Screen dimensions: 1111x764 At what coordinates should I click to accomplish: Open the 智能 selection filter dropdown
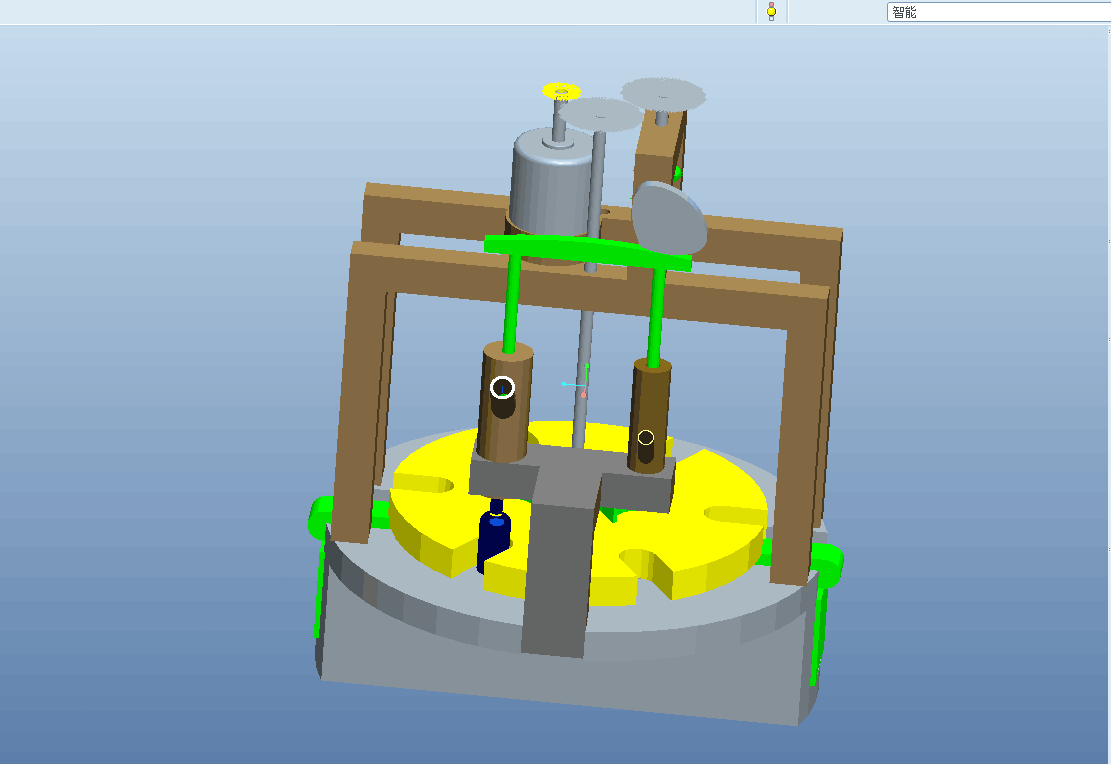click(998, 11)
